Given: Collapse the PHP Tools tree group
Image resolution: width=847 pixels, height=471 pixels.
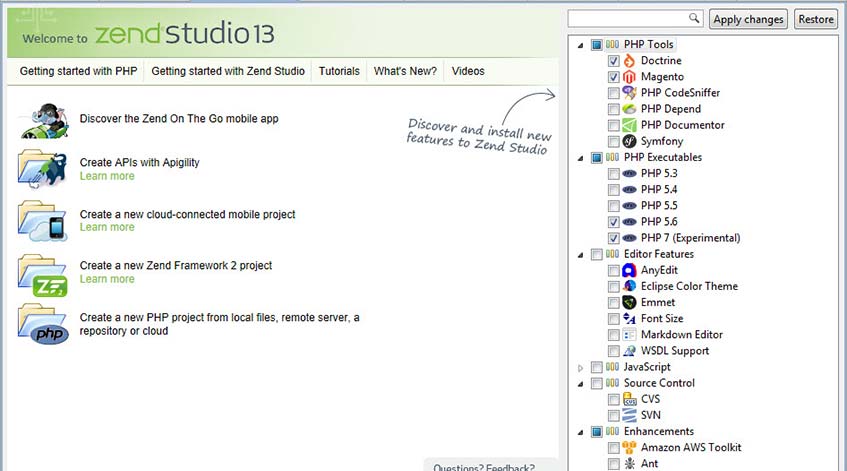Looking at the screenshot, I should coord(580,45).
